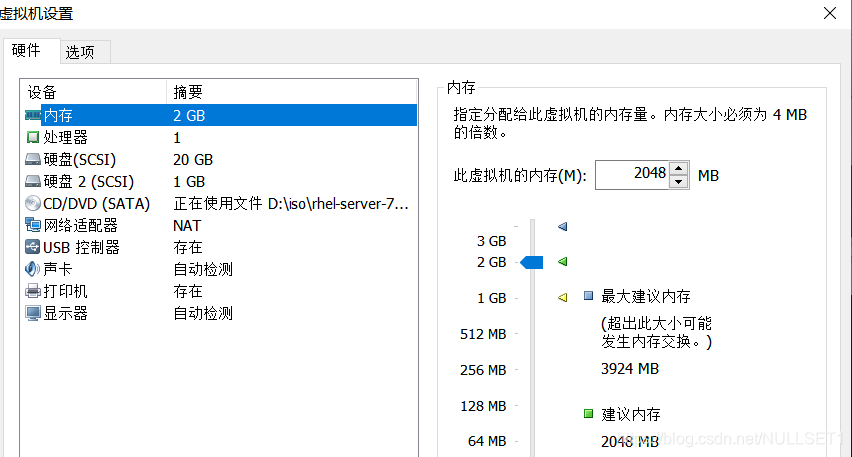The height and width of the screenshot is (457, 852).
Task: Click the 3 GB slider label
Action: (x=491, y=241)
